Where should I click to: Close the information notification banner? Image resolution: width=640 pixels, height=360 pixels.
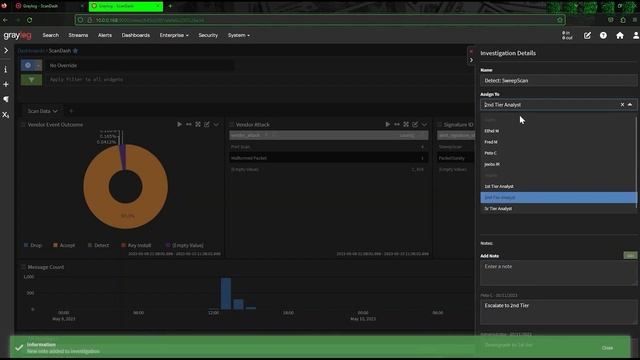tap(607, 348)
